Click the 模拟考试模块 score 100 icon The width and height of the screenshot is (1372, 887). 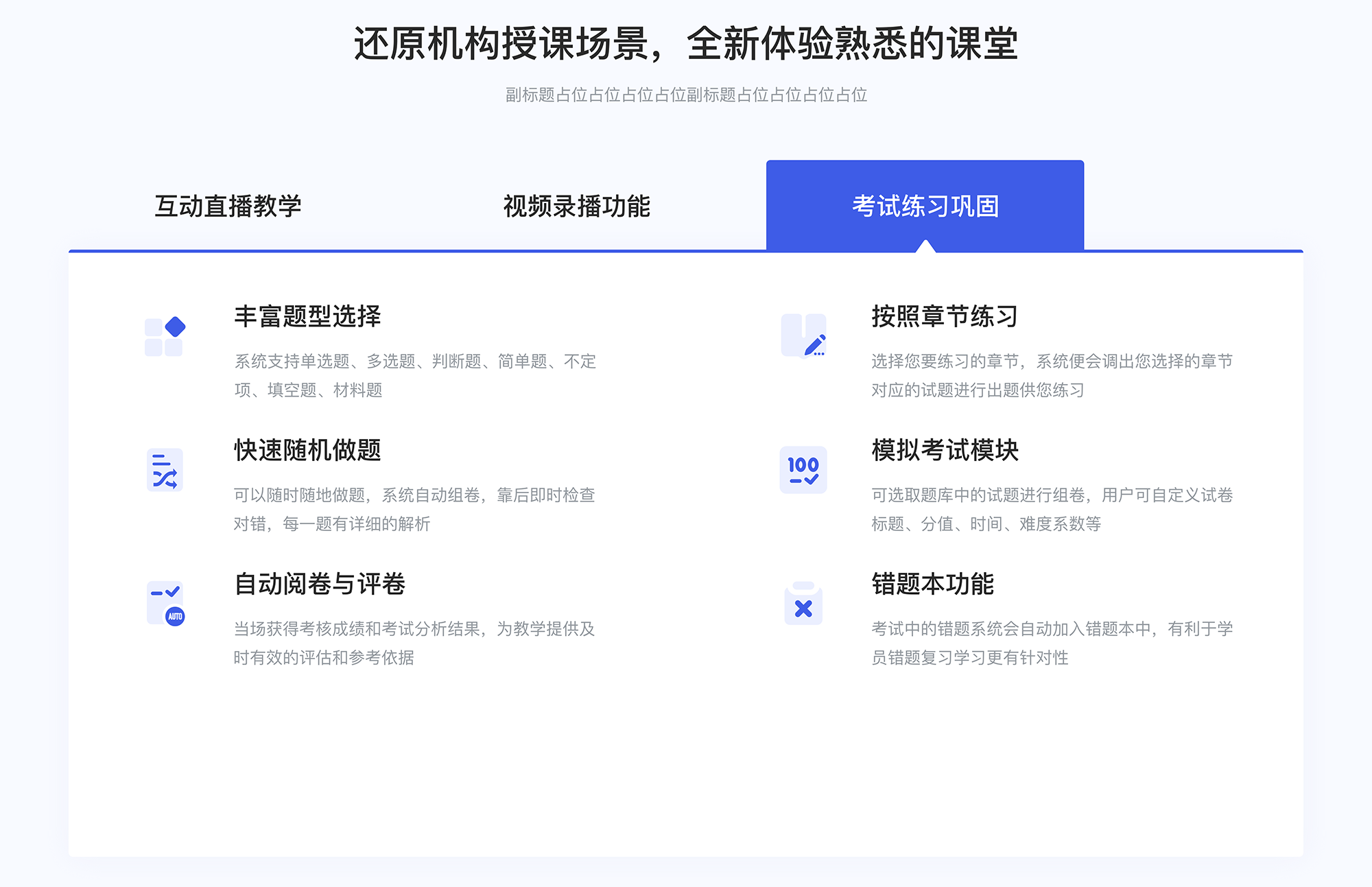click(x=803, y=470)
